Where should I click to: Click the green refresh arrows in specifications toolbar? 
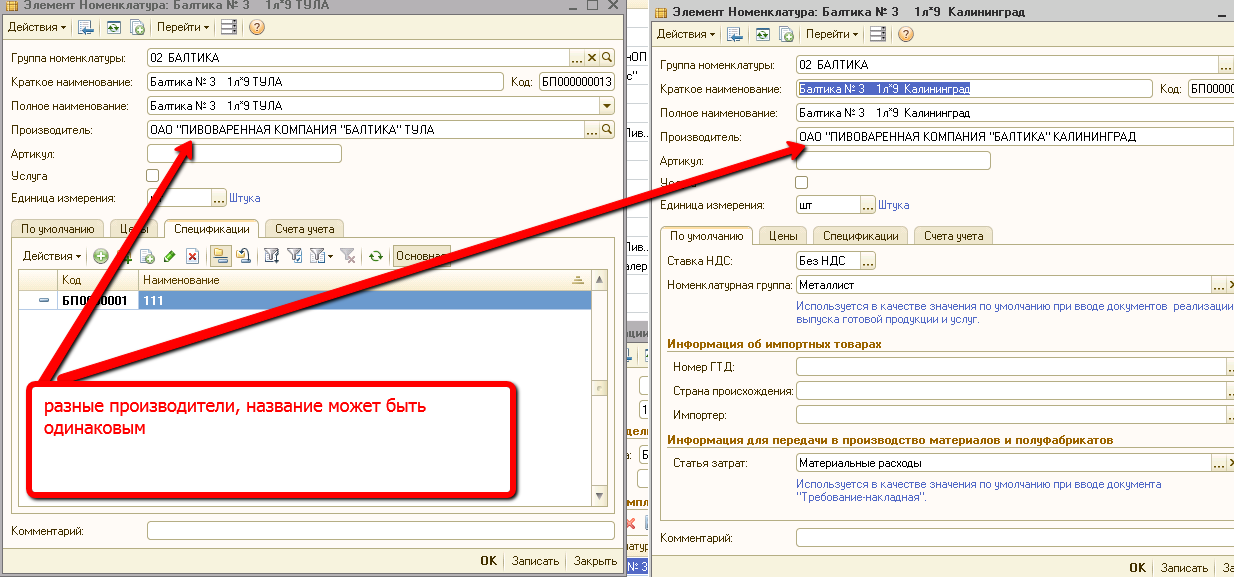tap(375, 256)
